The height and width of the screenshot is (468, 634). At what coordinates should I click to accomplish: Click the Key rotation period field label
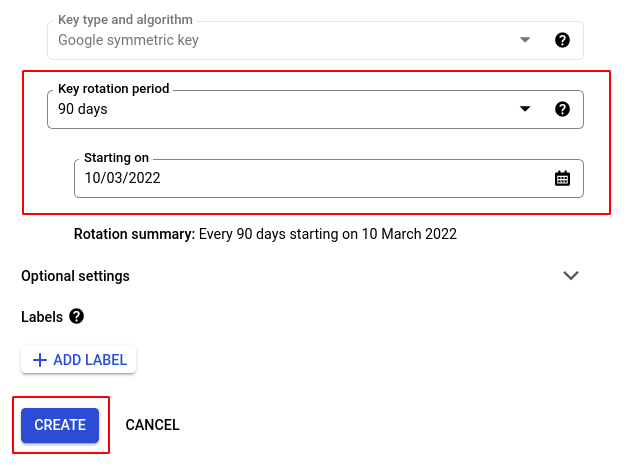(x=114, y=89)
